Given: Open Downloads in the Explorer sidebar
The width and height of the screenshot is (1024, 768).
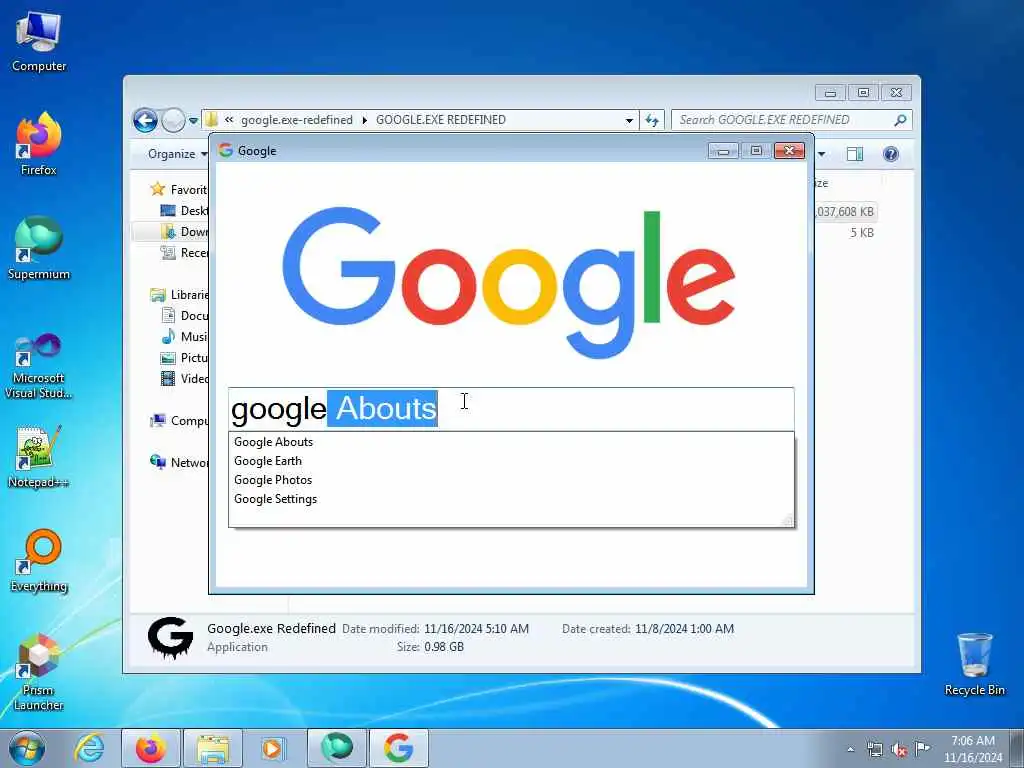Looking at the screenshot, I should 184,232.
